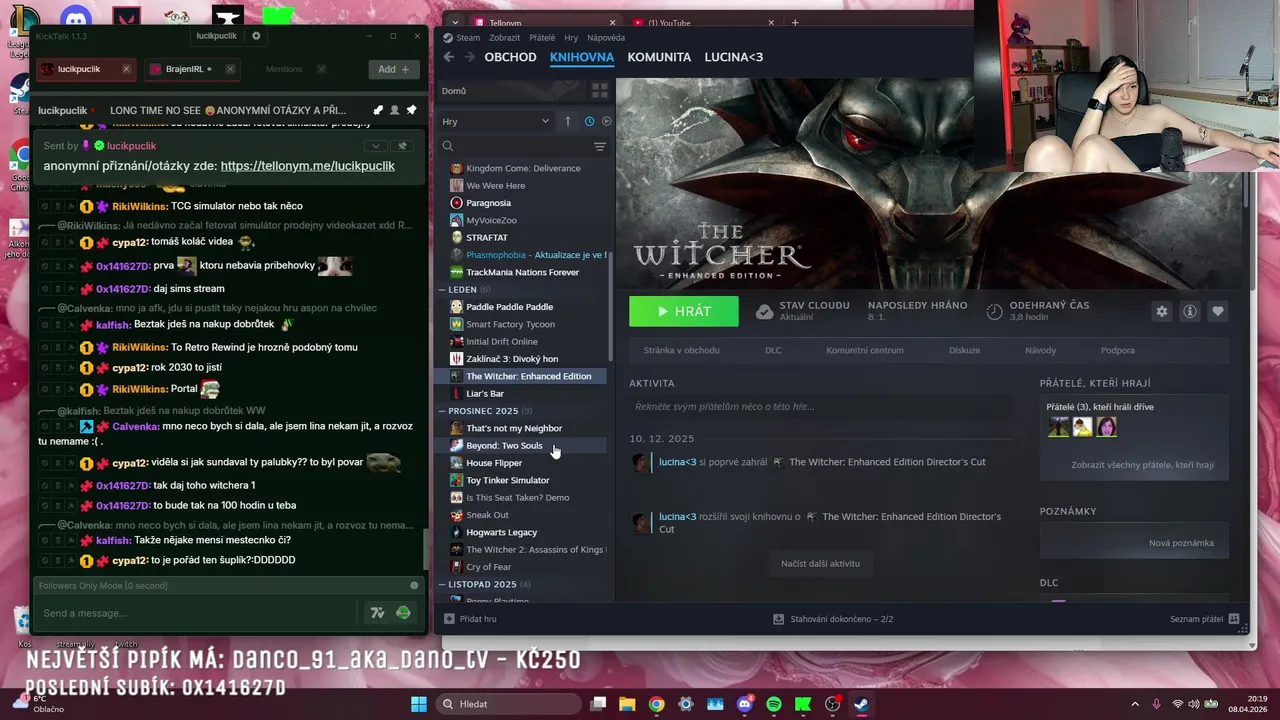The width and height of the screenshot is (1280, 720).
Task: Open the DLC tab link
Action: (x=773, y=350)
